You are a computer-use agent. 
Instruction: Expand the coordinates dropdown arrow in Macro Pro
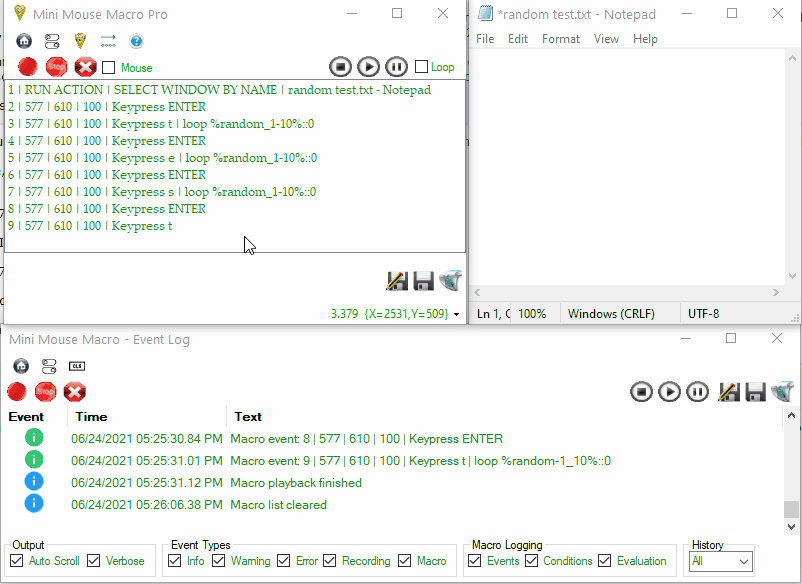coord(457,315)
